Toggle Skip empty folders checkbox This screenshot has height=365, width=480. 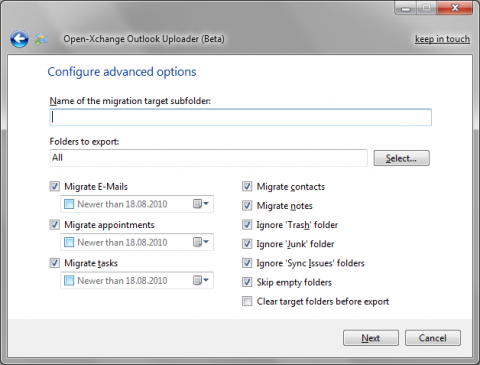click(247, 282)
